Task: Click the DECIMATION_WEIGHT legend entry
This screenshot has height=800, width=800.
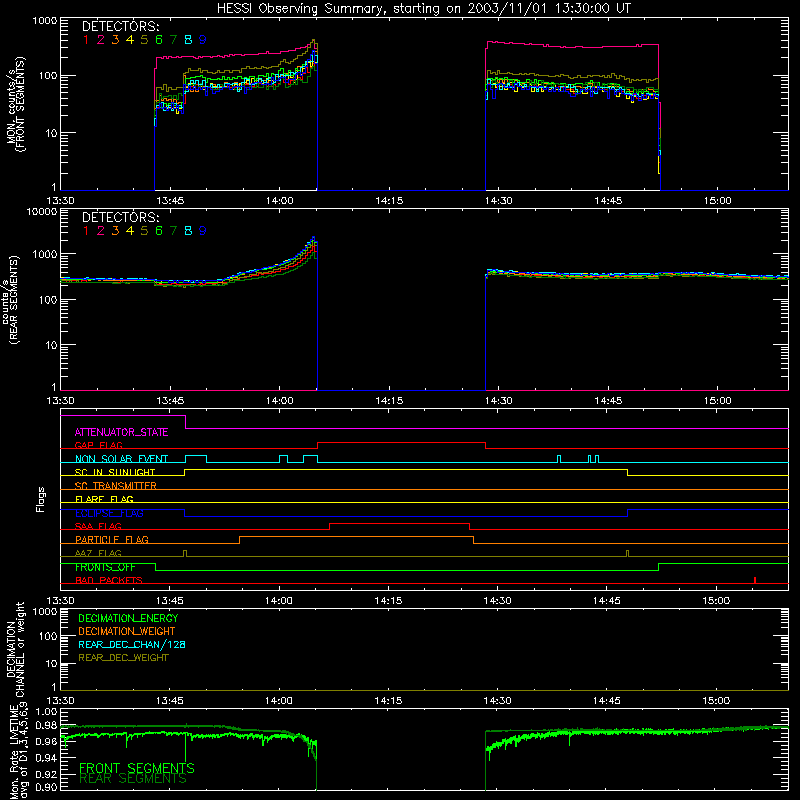Action: pos(127,632)
